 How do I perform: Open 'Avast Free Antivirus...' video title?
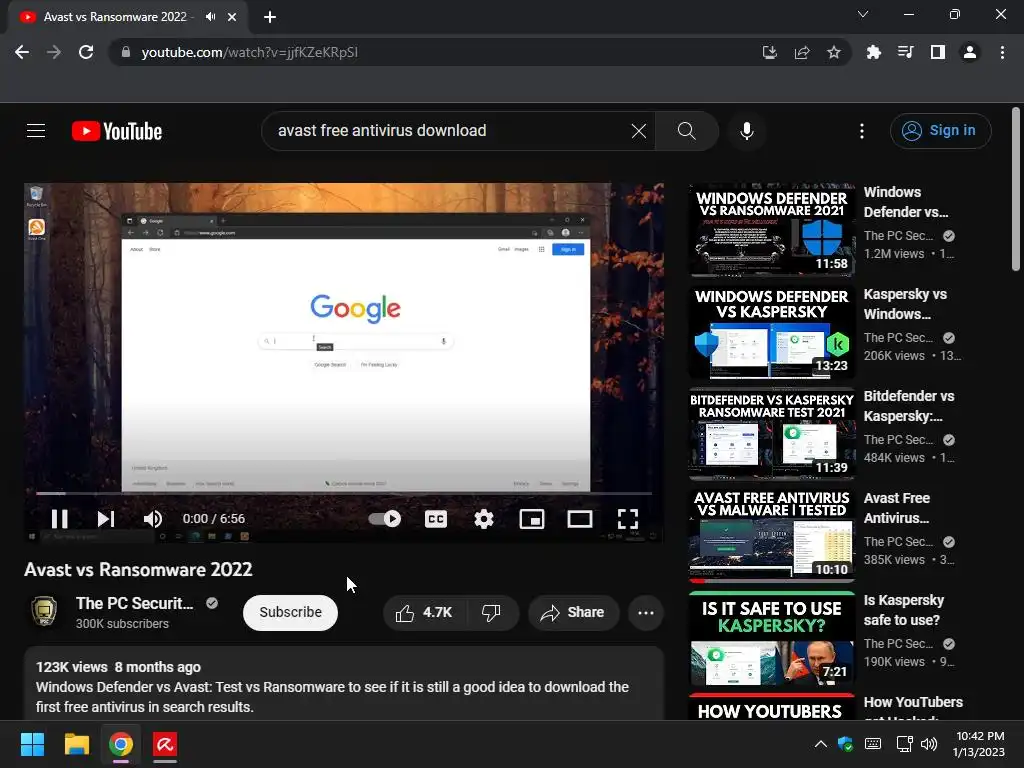[x=897, y=508]
